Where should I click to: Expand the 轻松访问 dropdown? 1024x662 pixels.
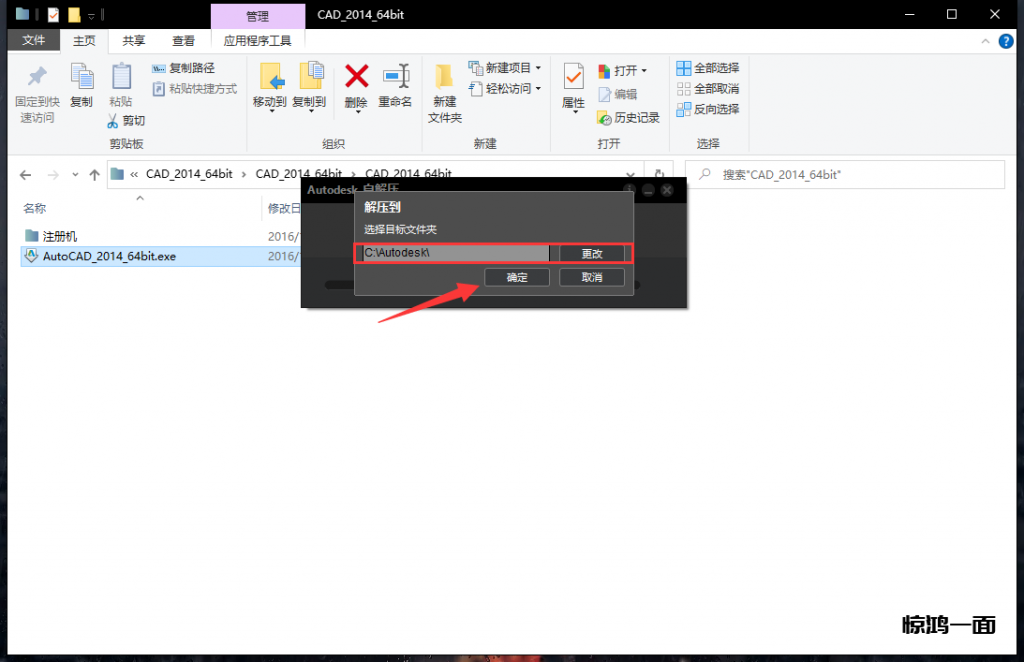538,89
